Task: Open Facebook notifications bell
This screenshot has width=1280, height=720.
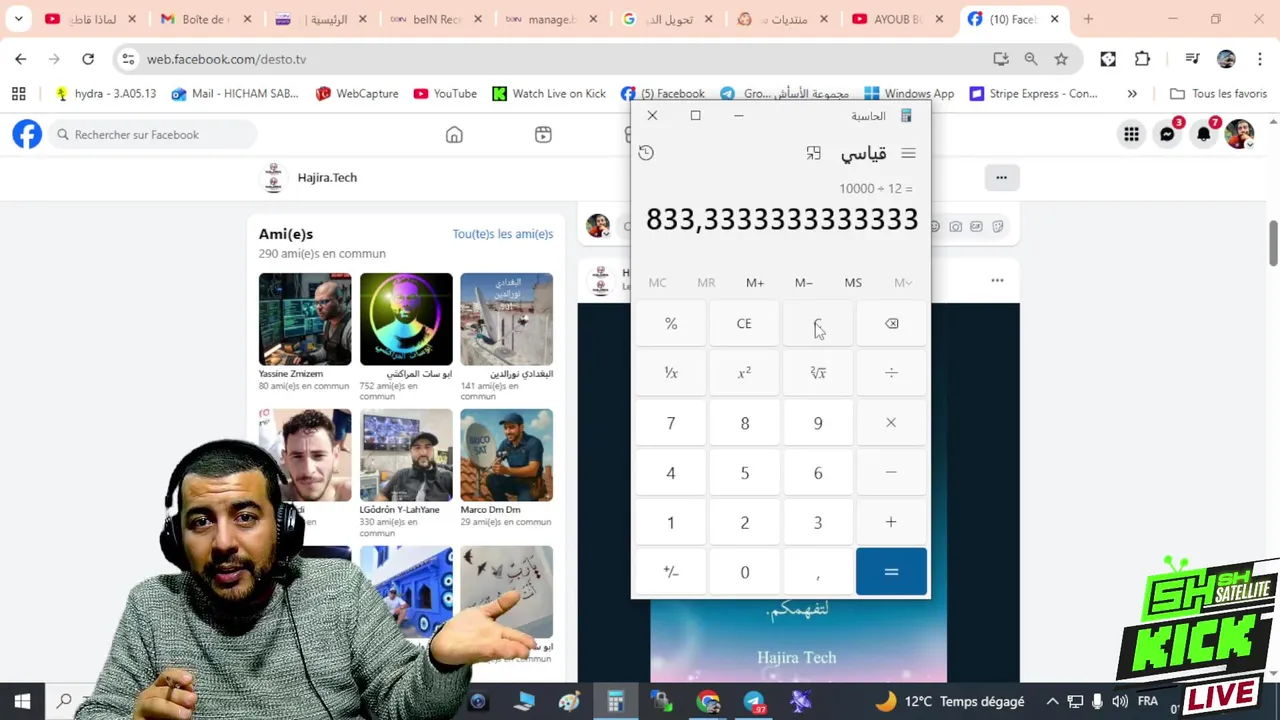Action: click(x=1204, y=134)
